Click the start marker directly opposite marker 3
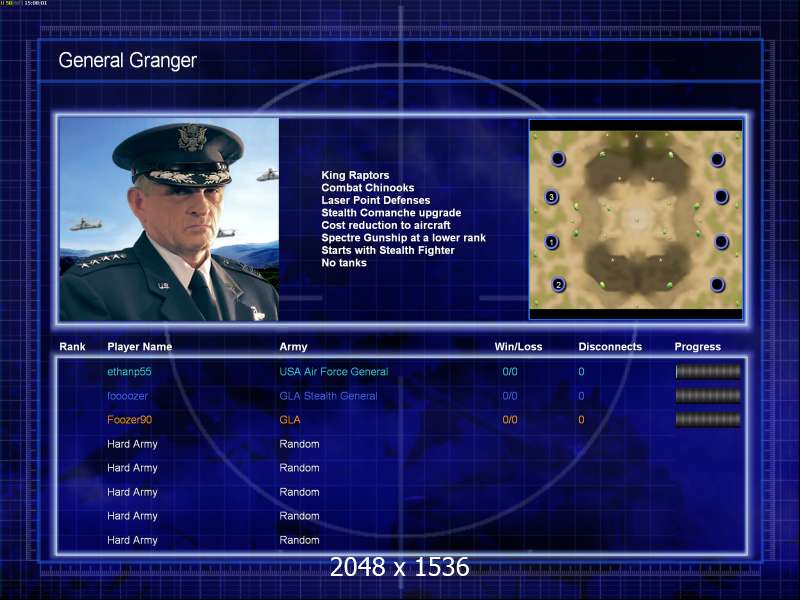Viewport: 800px width, 600px height. (x=721, y=196)
